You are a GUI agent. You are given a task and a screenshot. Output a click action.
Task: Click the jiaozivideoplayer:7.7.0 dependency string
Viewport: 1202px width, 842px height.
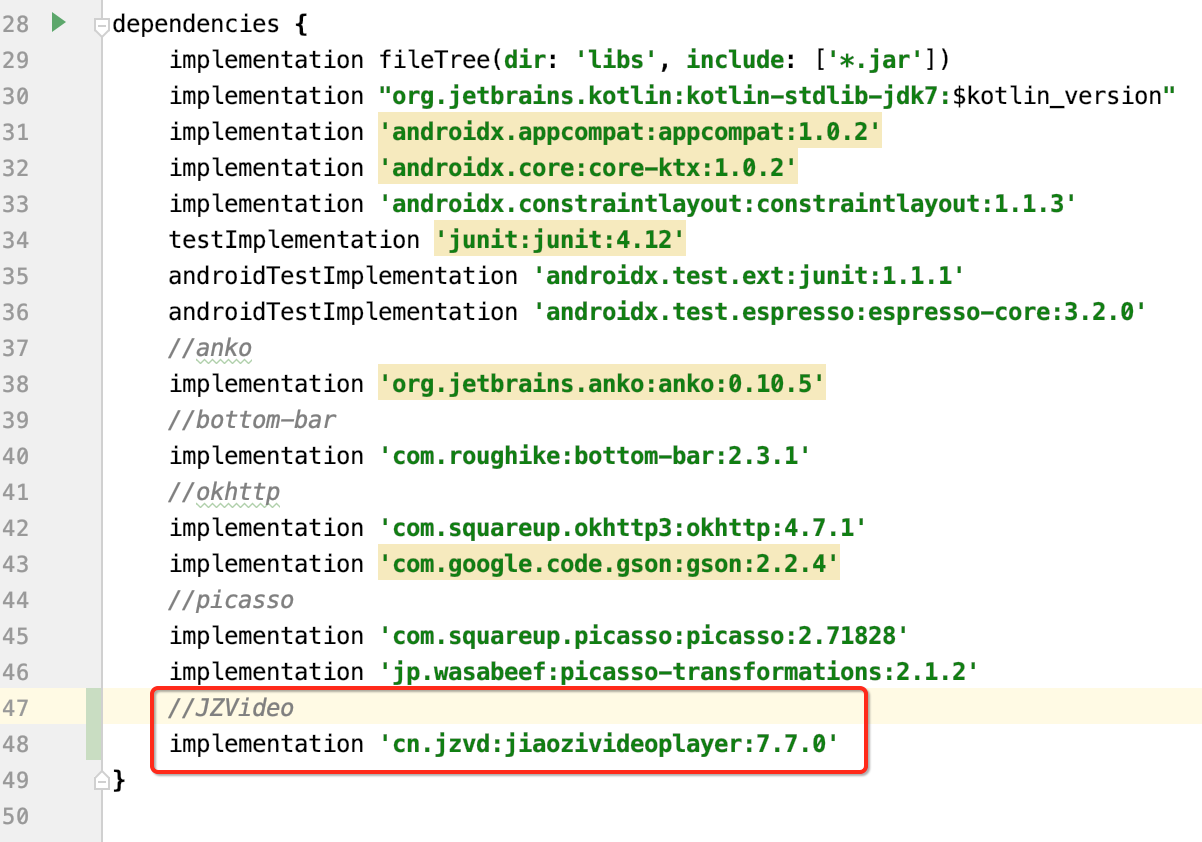608,744
